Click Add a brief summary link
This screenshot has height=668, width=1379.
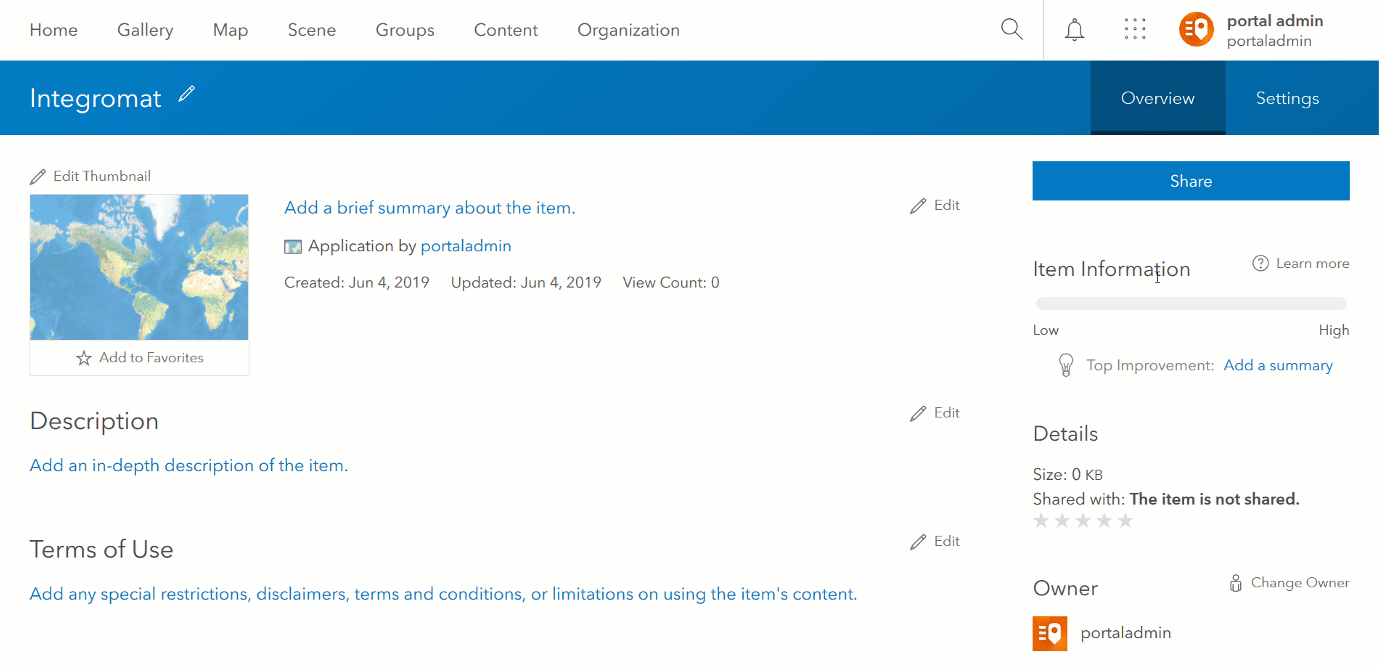(430, 208)
